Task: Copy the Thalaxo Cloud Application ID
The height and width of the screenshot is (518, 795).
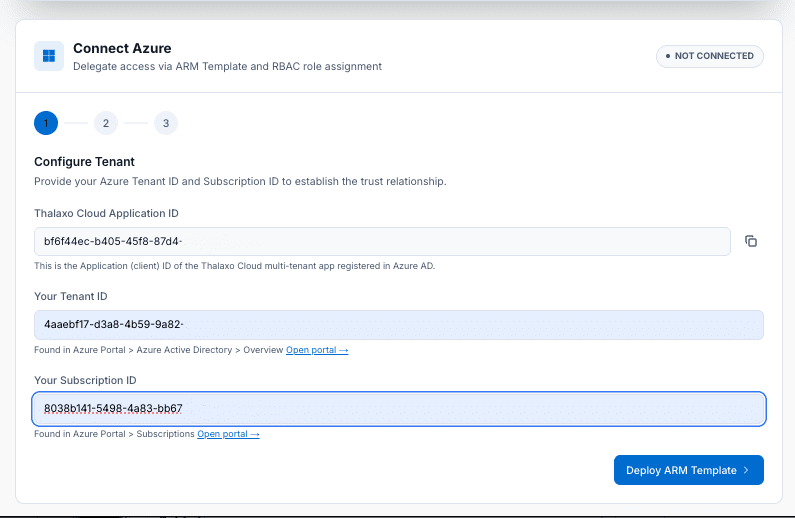Action: [x=751, y=241]
